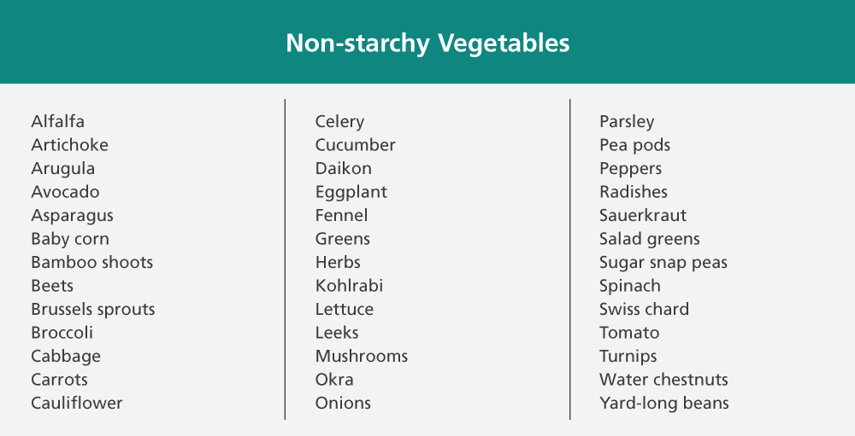
Task: Select the Eggplant list item
Action: (x=351, y=192)
